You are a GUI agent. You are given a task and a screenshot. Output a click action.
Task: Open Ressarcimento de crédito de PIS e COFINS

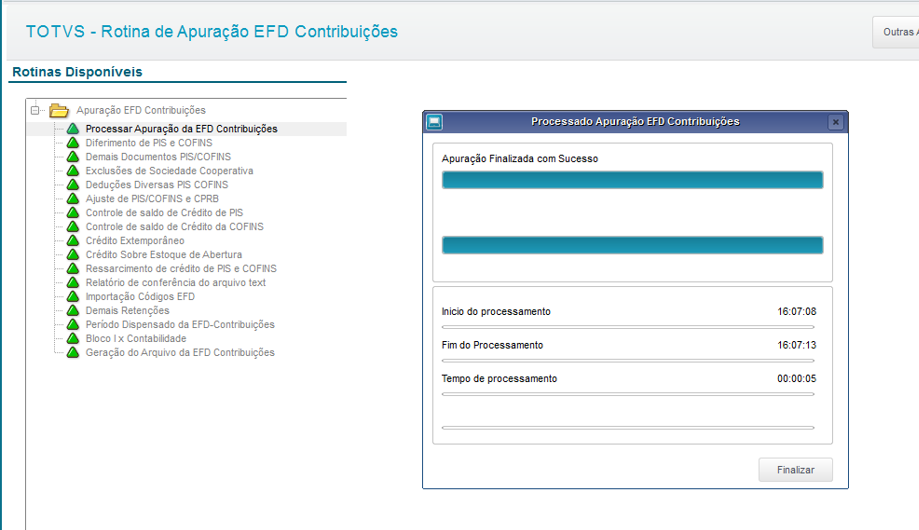(181, 269)
